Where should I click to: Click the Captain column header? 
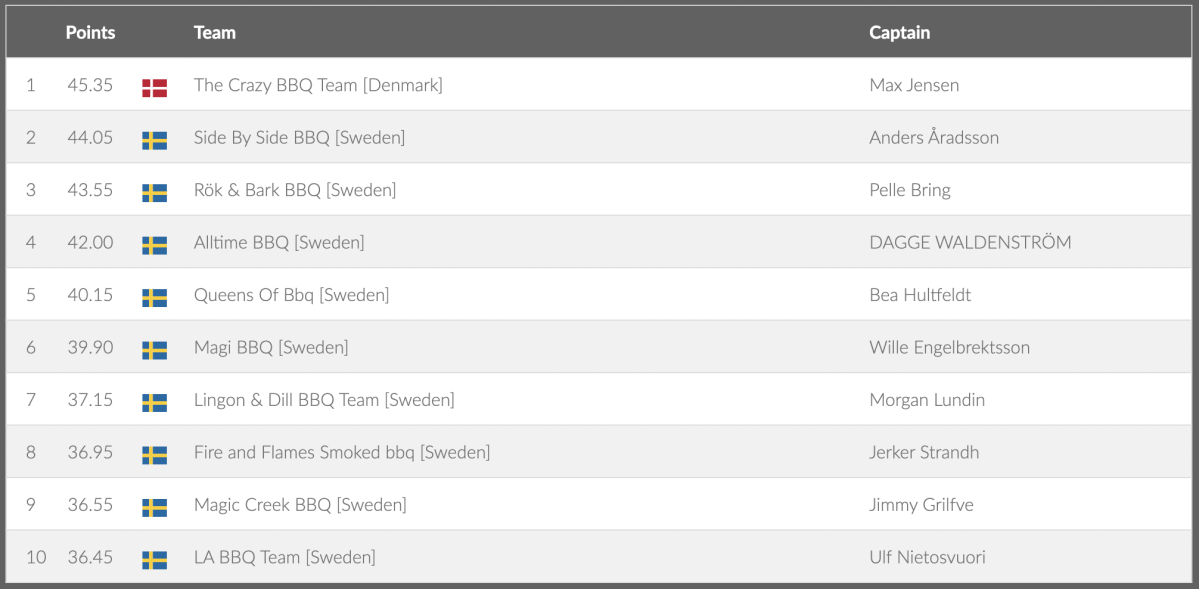point(899,33)
